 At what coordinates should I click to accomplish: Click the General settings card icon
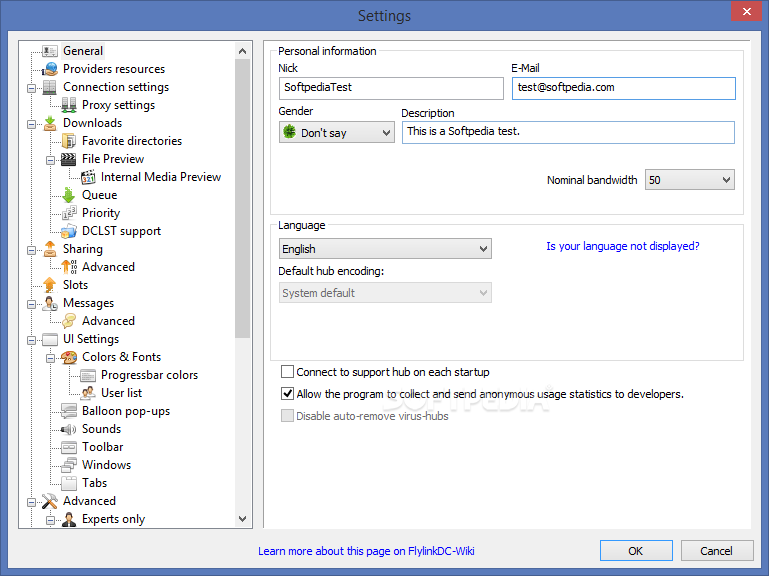[x=50, y=51]
